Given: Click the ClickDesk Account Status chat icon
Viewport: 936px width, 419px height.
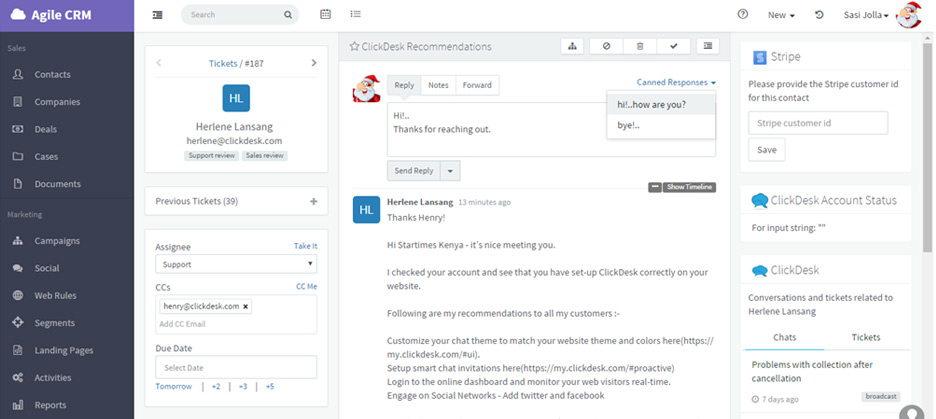Looking at the screenshot, I should [759, 201].
